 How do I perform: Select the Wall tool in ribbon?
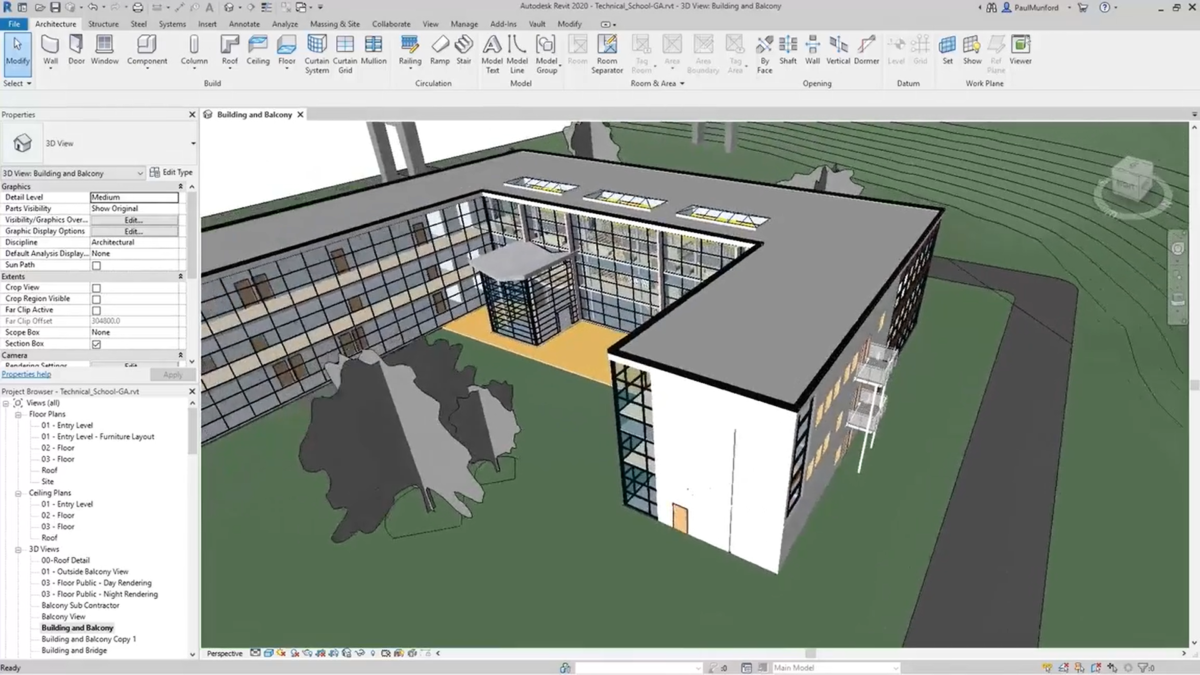tap(50, 50)
